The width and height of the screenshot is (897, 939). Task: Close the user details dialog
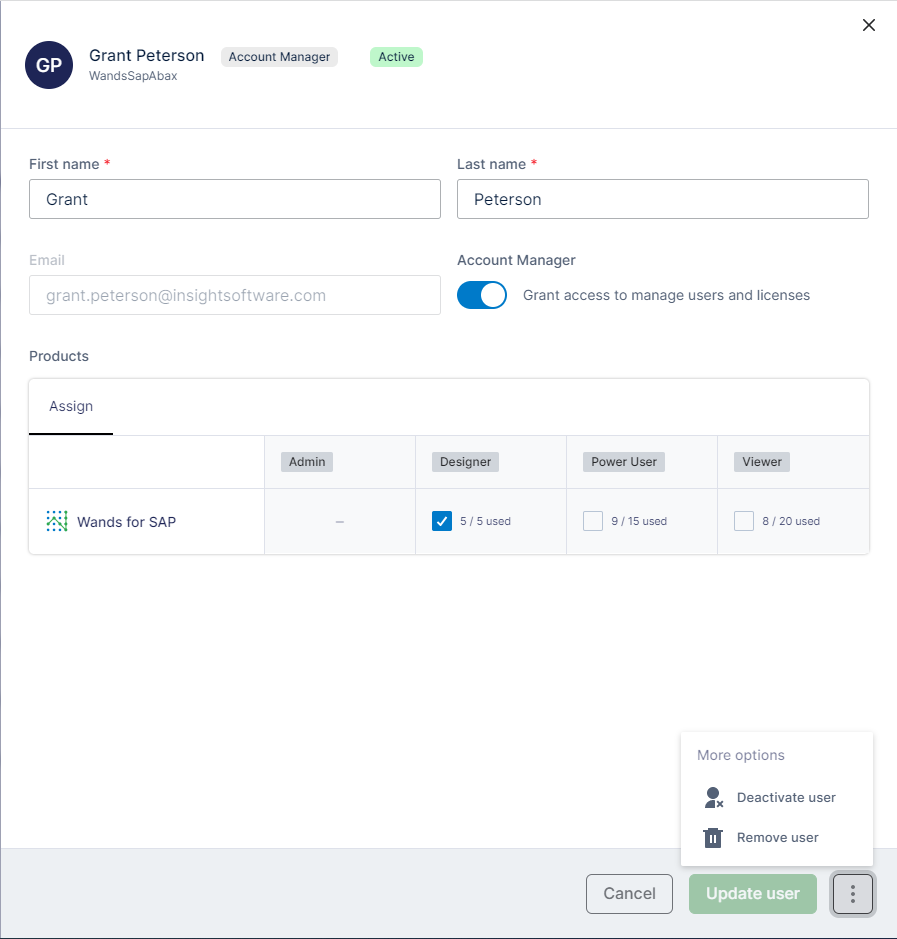tap(868, 25)
